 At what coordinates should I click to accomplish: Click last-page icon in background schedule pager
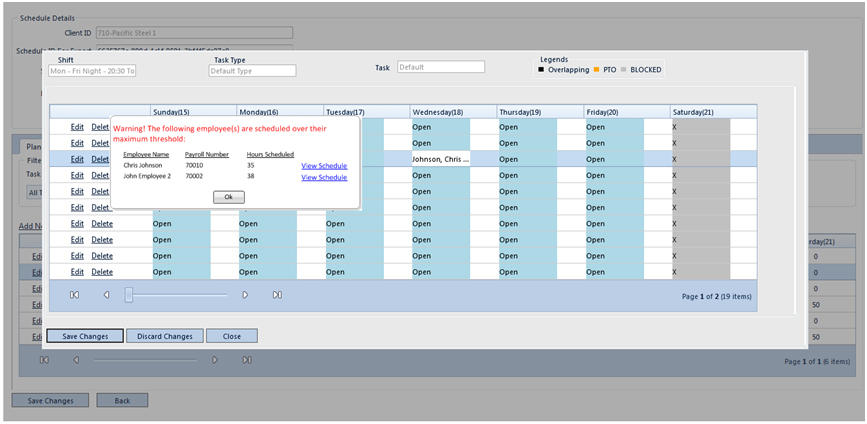click(x=247, y=360)
